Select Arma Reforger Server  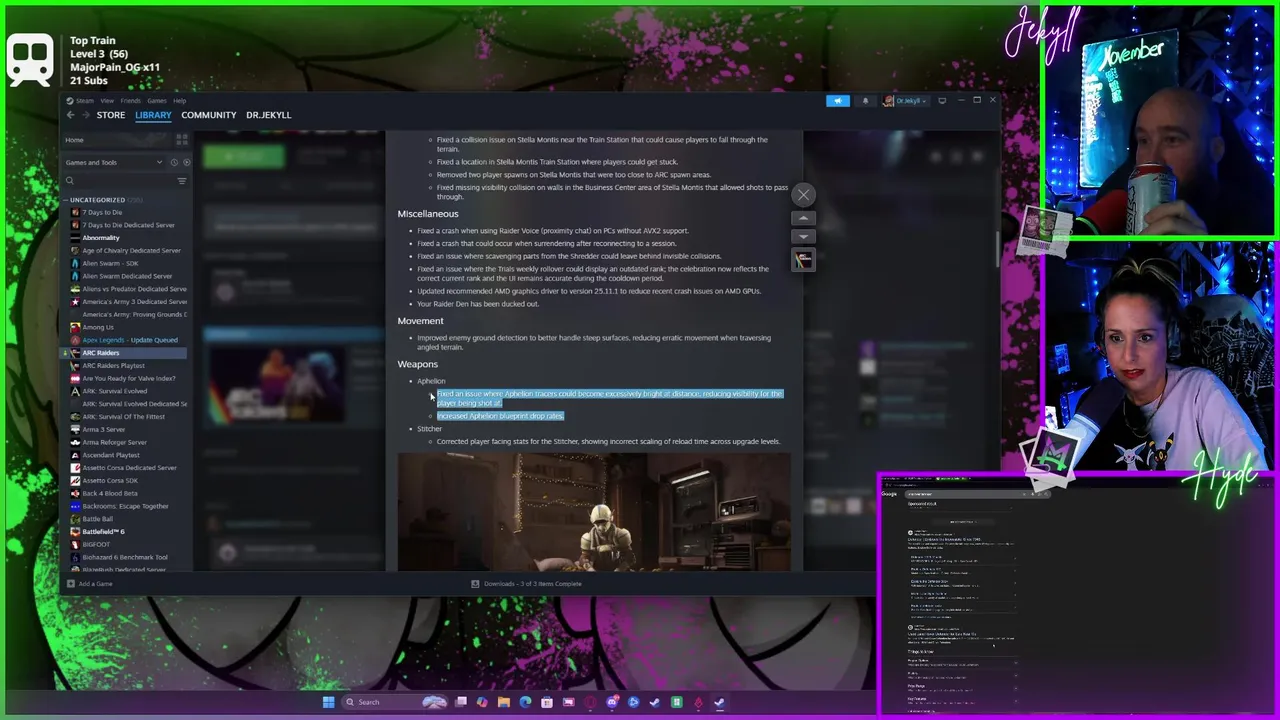pyautogui.click(x=114, y=442)
